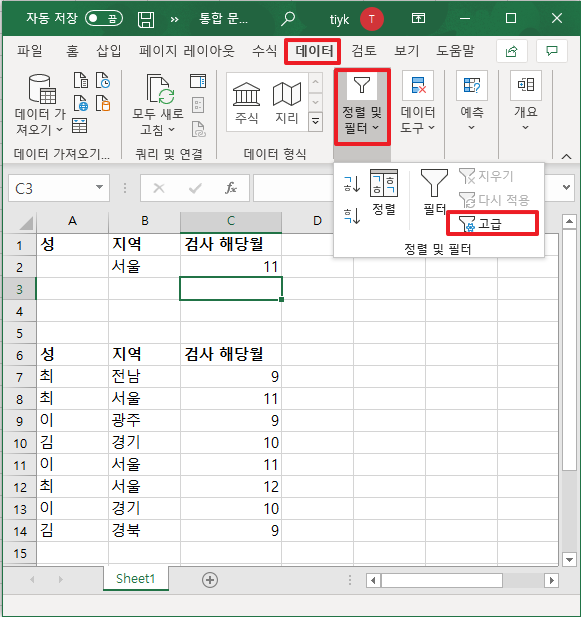Open the 데이터 가져오기 dropdown
581x617 pixels.
[x=39, y=105]
